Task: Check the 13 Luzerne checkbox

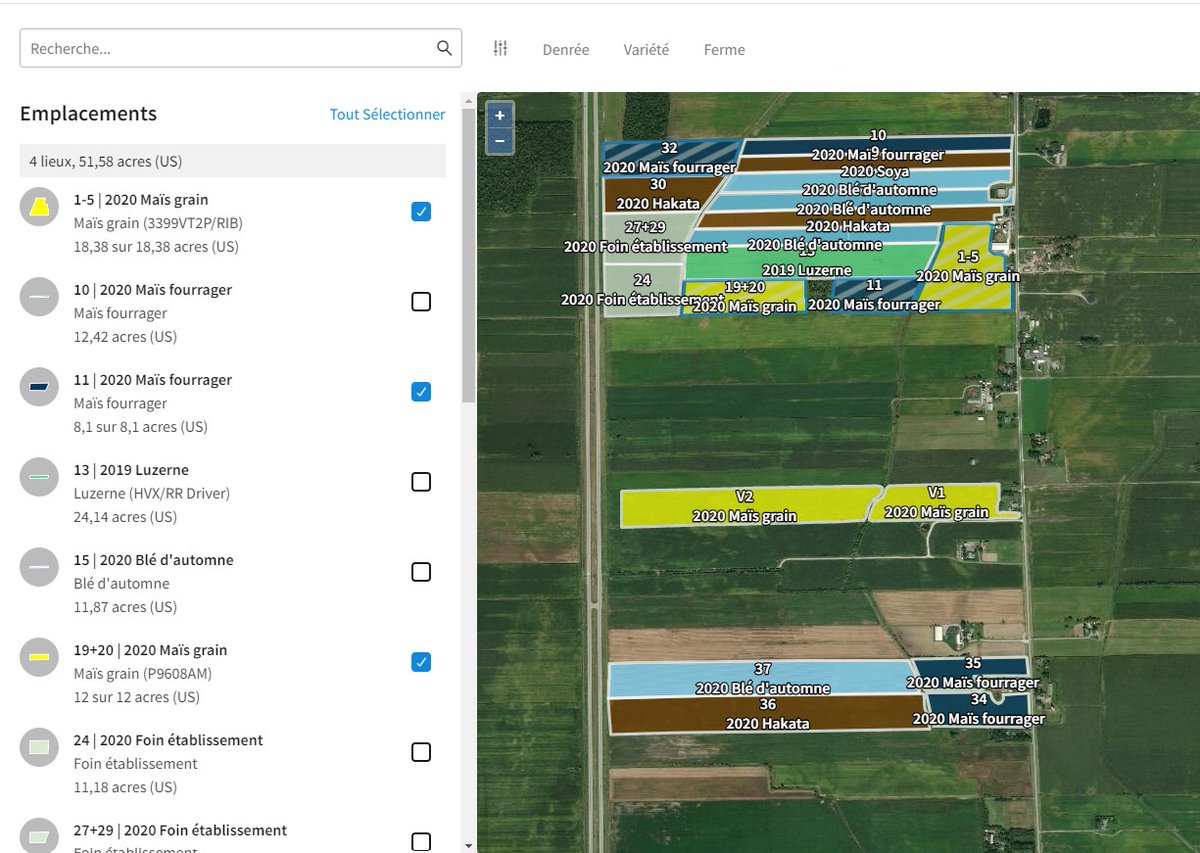Action: click(421, 481)
